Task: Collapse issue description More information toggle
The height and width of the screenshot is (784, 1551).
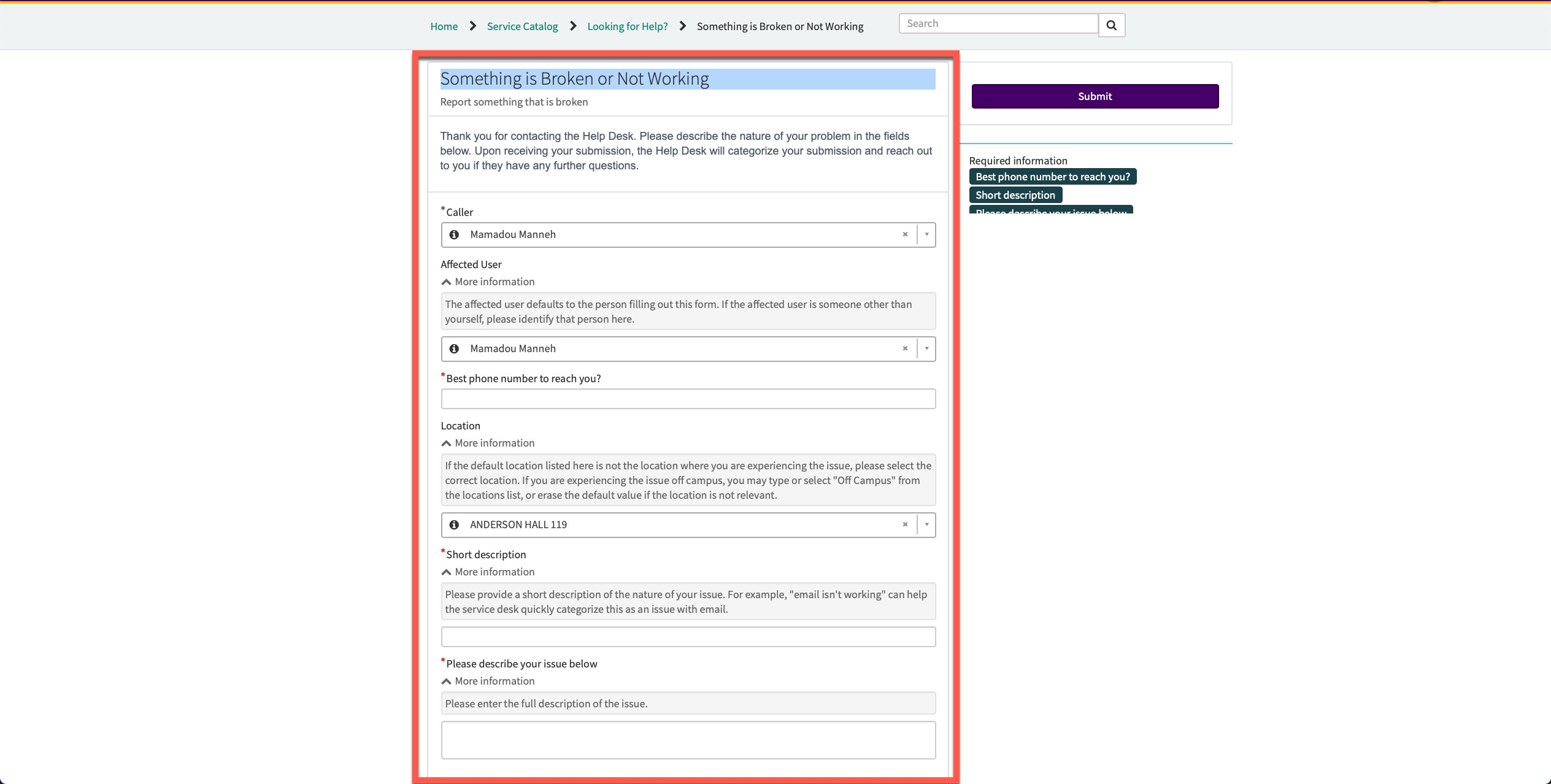Action: [x=488, y=681]
